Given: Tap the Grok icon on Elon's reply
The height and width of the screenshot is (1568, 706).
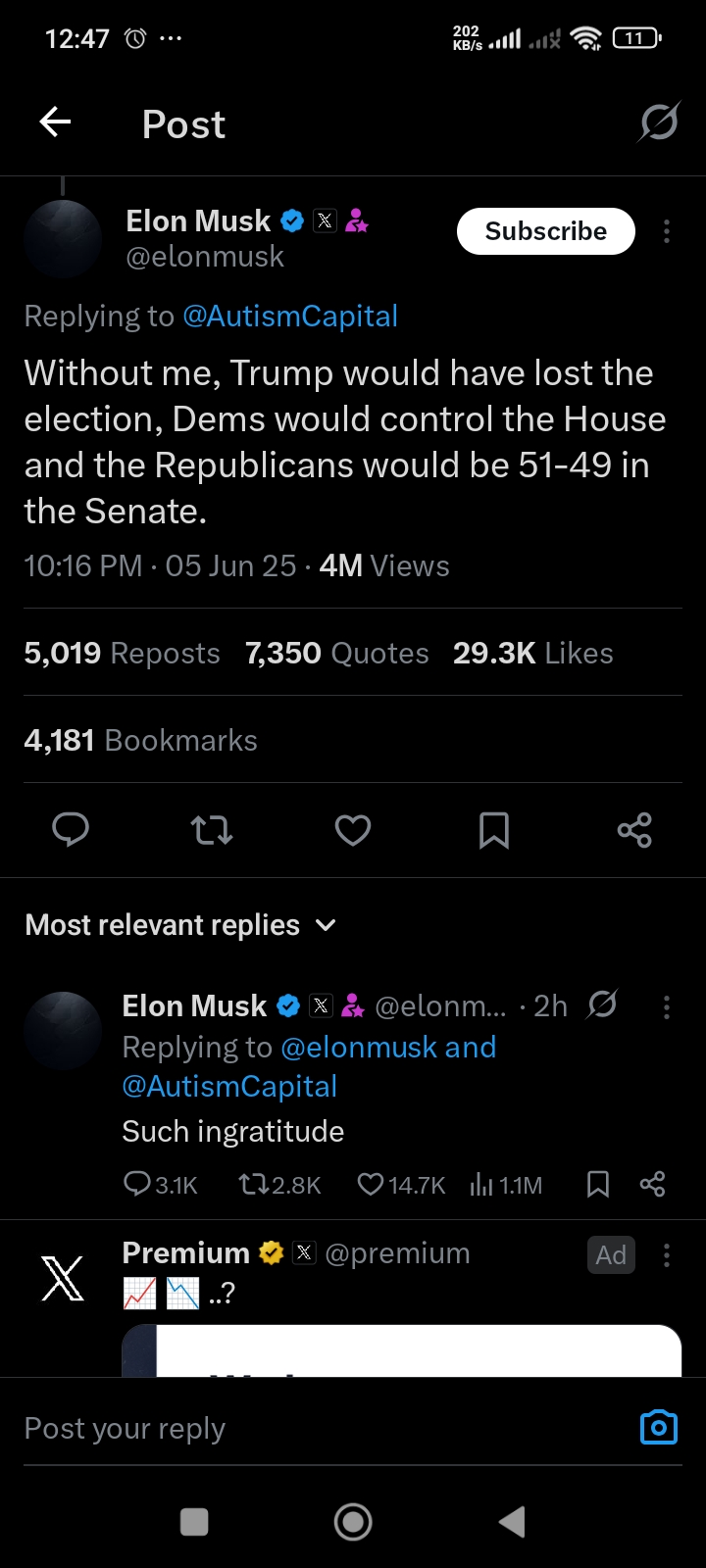Looking at the screenshot, I should (x=602, y=1004).
